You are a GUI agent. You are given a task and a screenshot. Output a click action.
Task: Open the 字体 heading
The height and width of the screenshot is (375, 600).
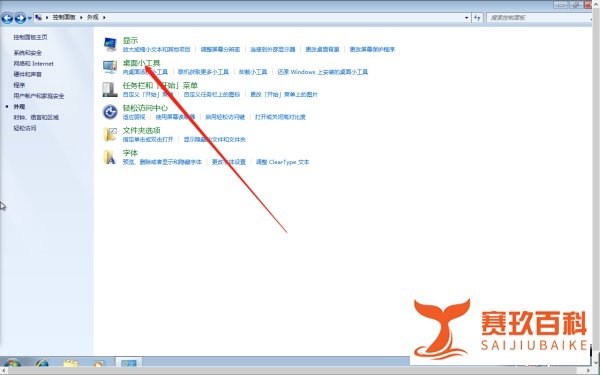pyautogui.click(x=130, y=153)
